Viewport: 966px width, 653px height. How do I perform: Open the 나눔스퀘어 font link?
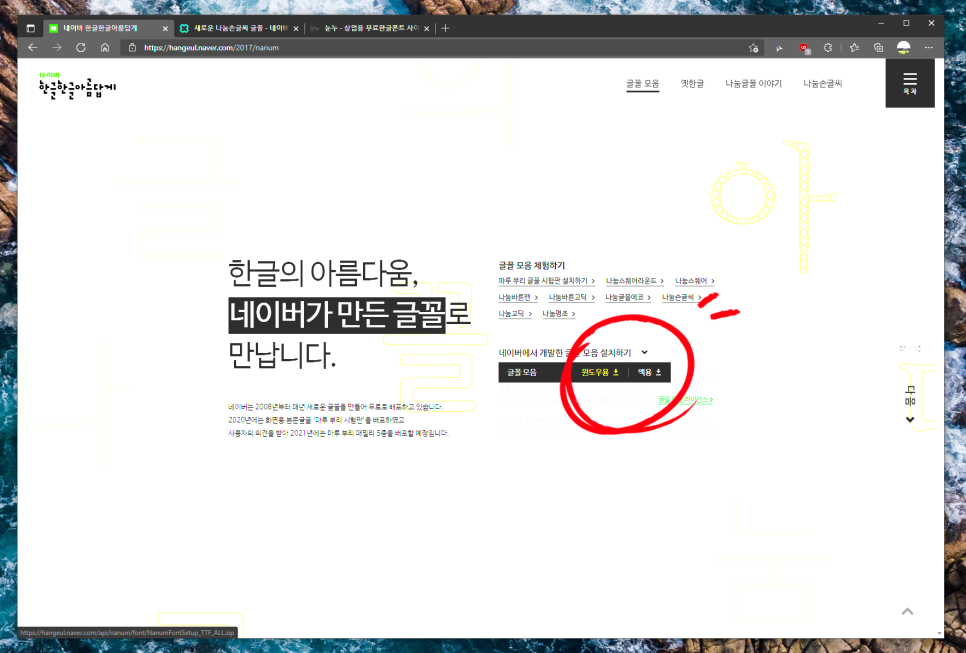[694, 281]
